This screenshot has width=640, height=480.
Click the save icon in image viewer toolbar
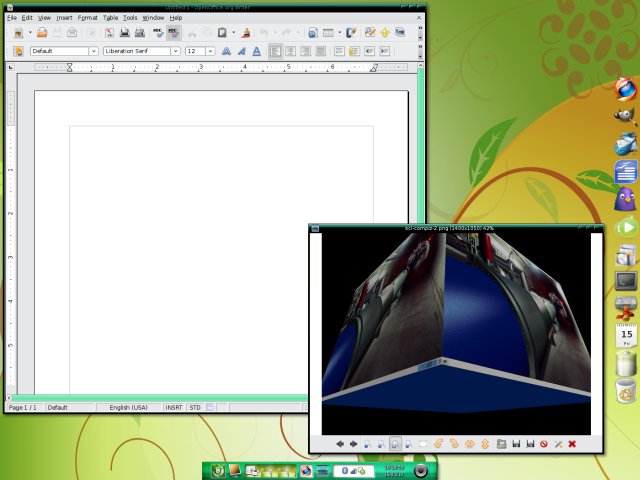tap(514, 443)
